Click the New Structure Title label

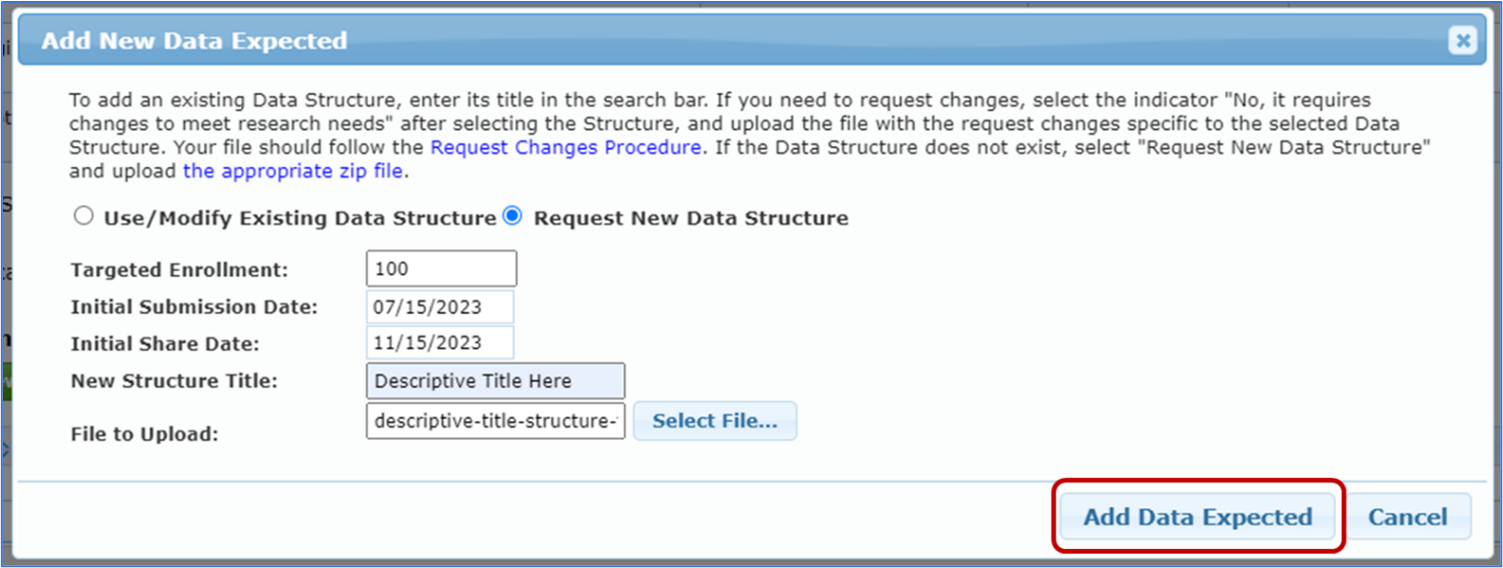click(x=174, y=381)
